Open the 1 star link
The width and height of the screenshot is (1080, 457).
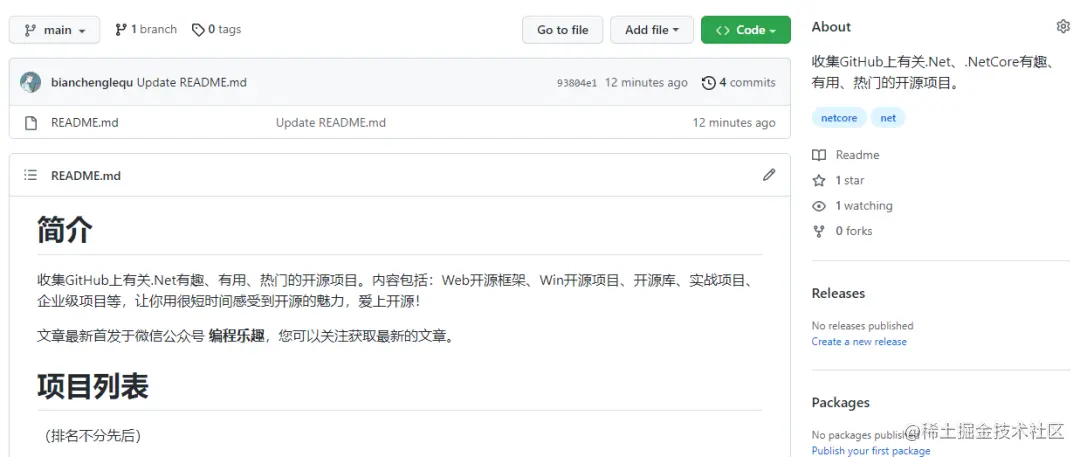point(849,181)
